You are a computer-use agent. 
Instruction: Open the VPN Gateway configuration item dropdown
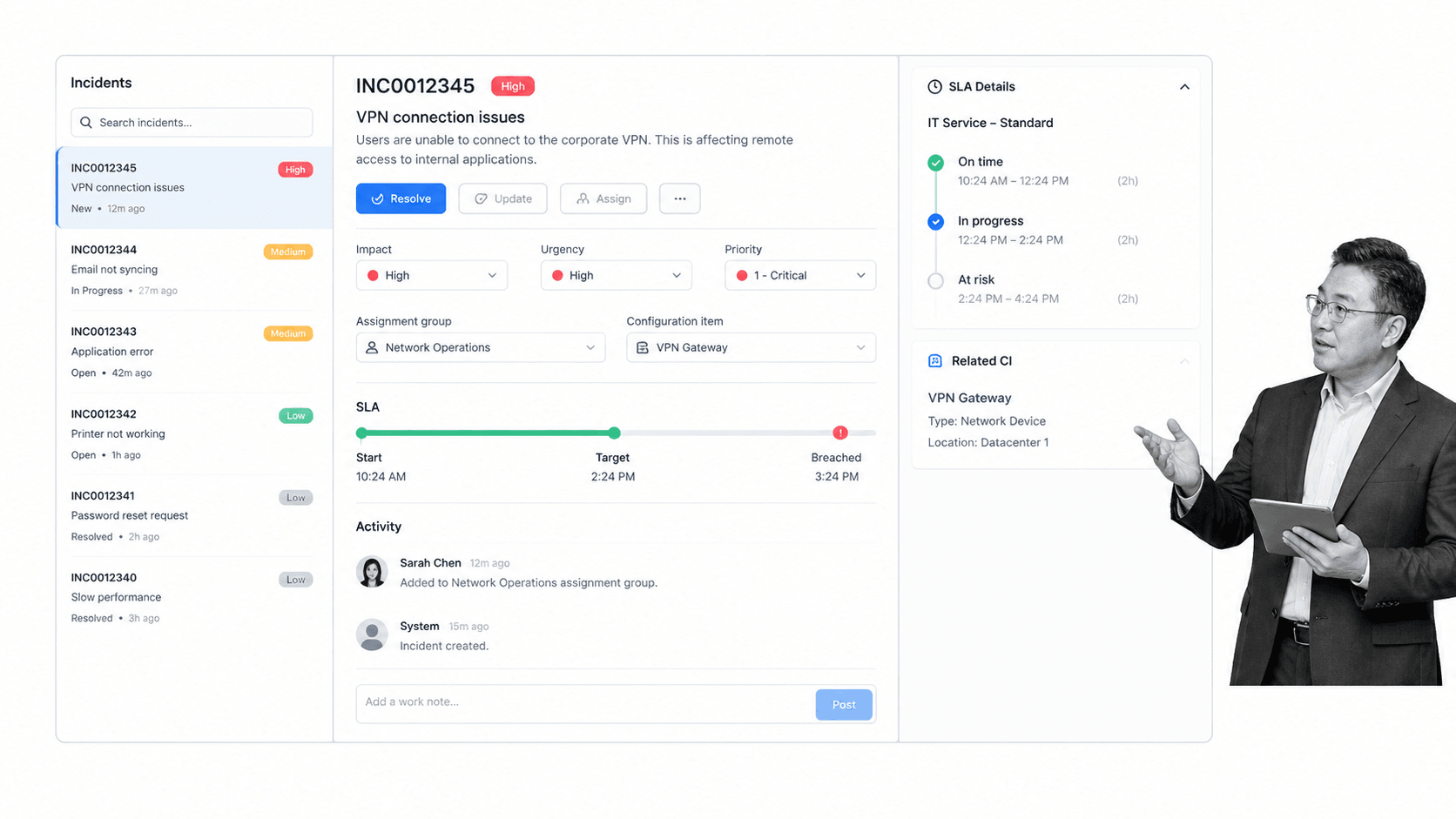752,347
